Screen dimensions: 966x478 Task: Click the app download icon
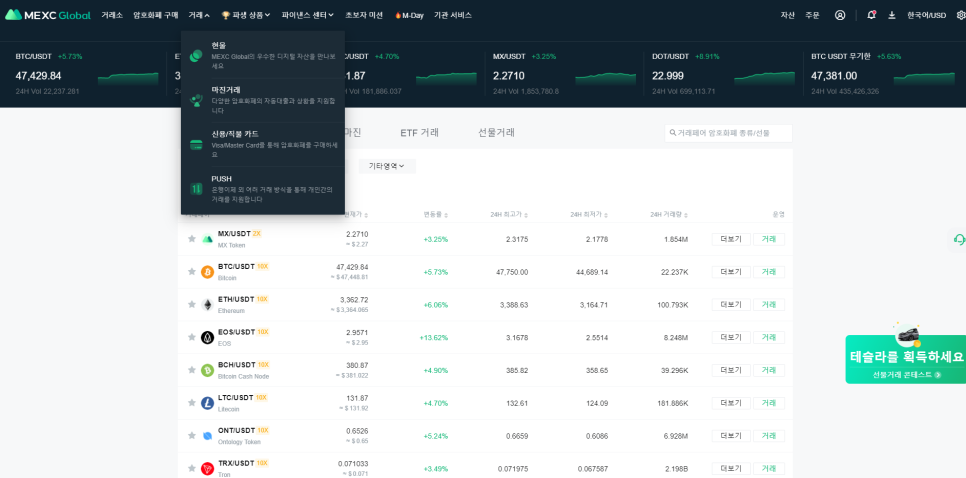[891, 15]
